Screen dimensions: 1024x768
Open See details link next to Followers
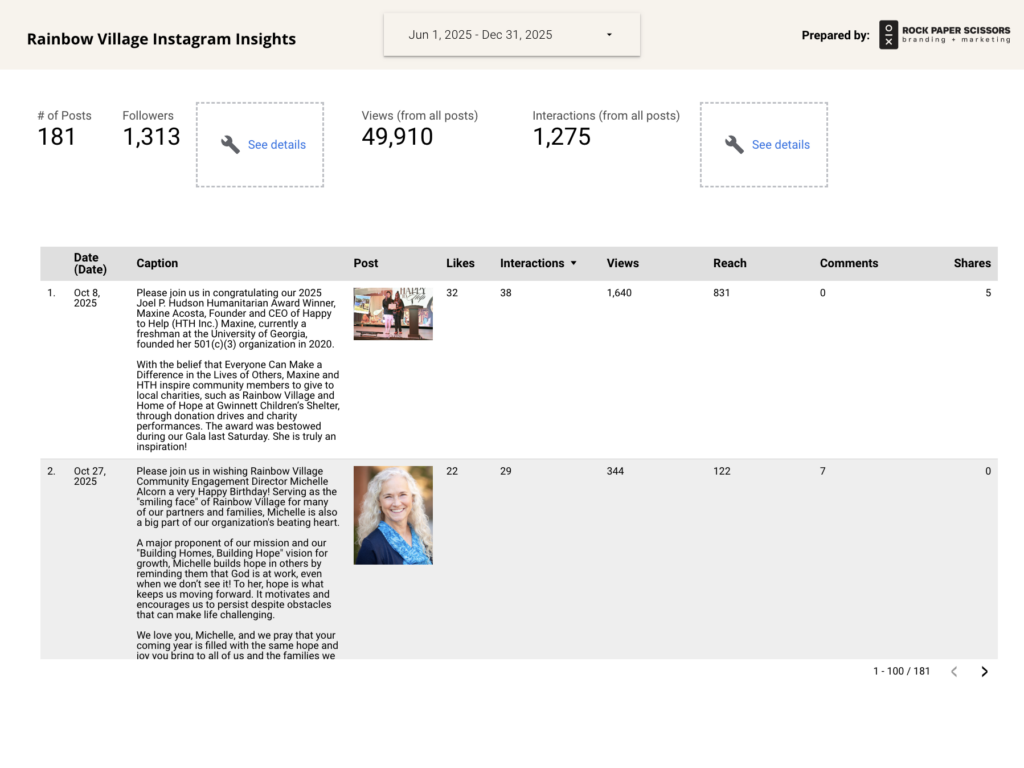[277, 145]
